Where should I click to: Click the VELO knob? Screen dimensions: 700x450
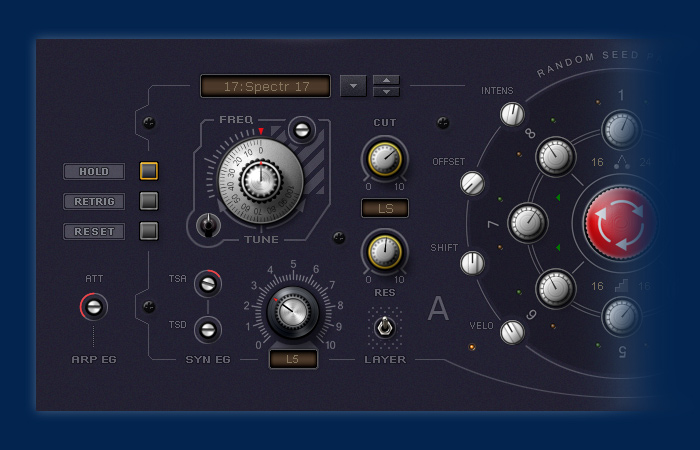512,332
